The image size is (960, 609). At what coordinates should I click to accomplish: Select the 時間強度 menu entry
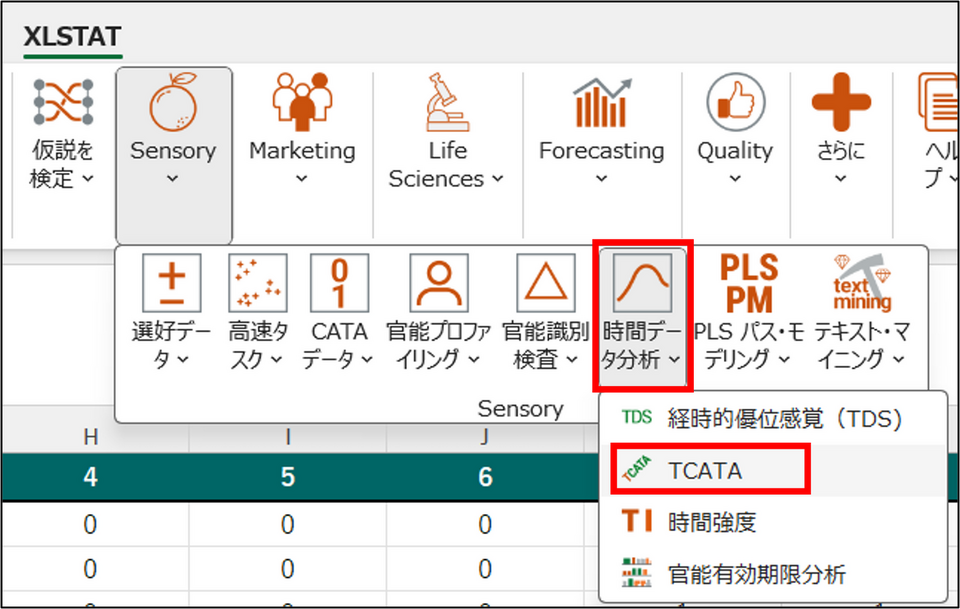pyautogui.click(x=774, y=522)
